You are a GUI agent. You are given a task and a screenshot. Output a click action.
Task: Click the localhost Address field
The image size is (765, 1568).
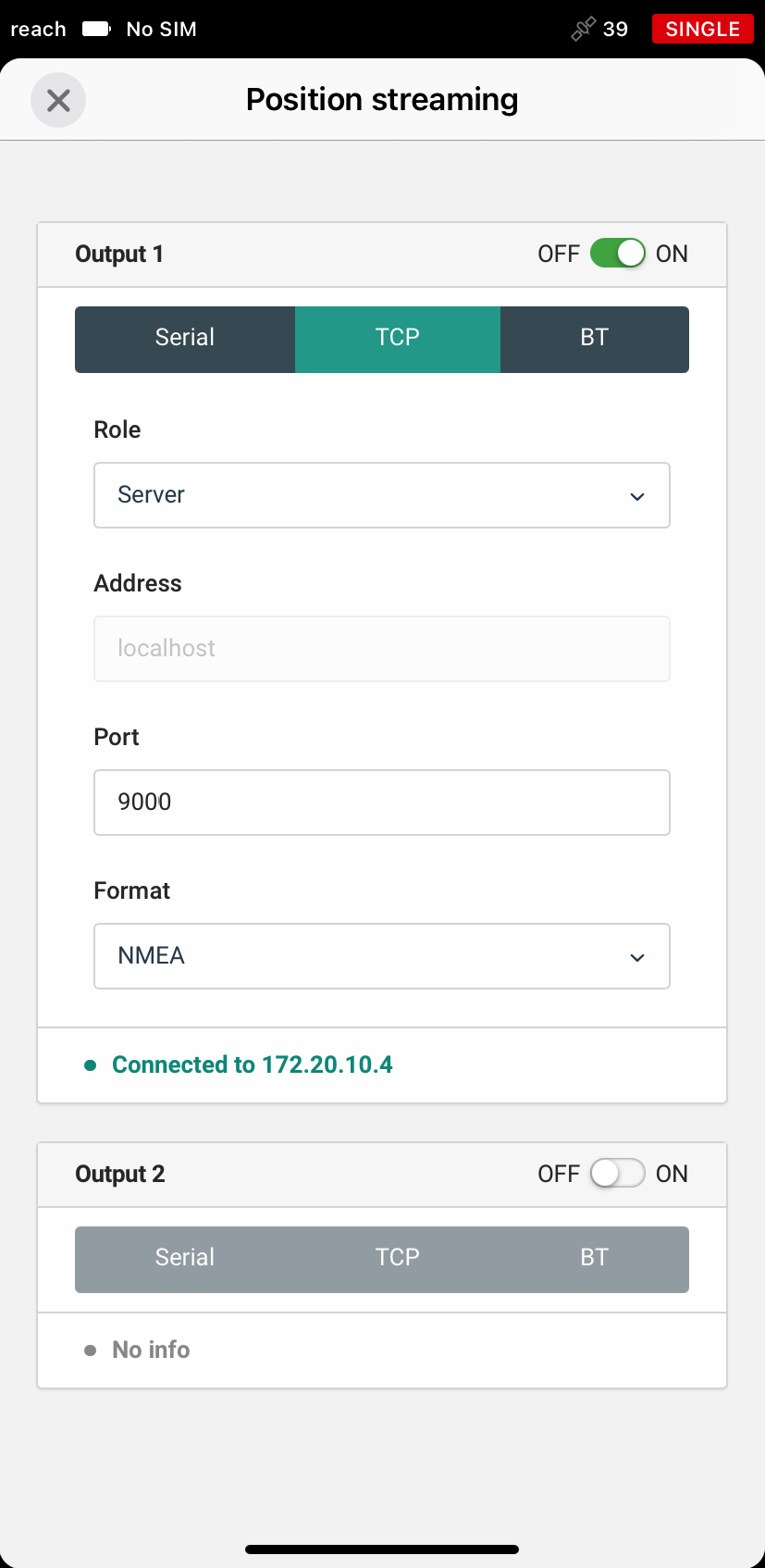(x=382, y=649)
